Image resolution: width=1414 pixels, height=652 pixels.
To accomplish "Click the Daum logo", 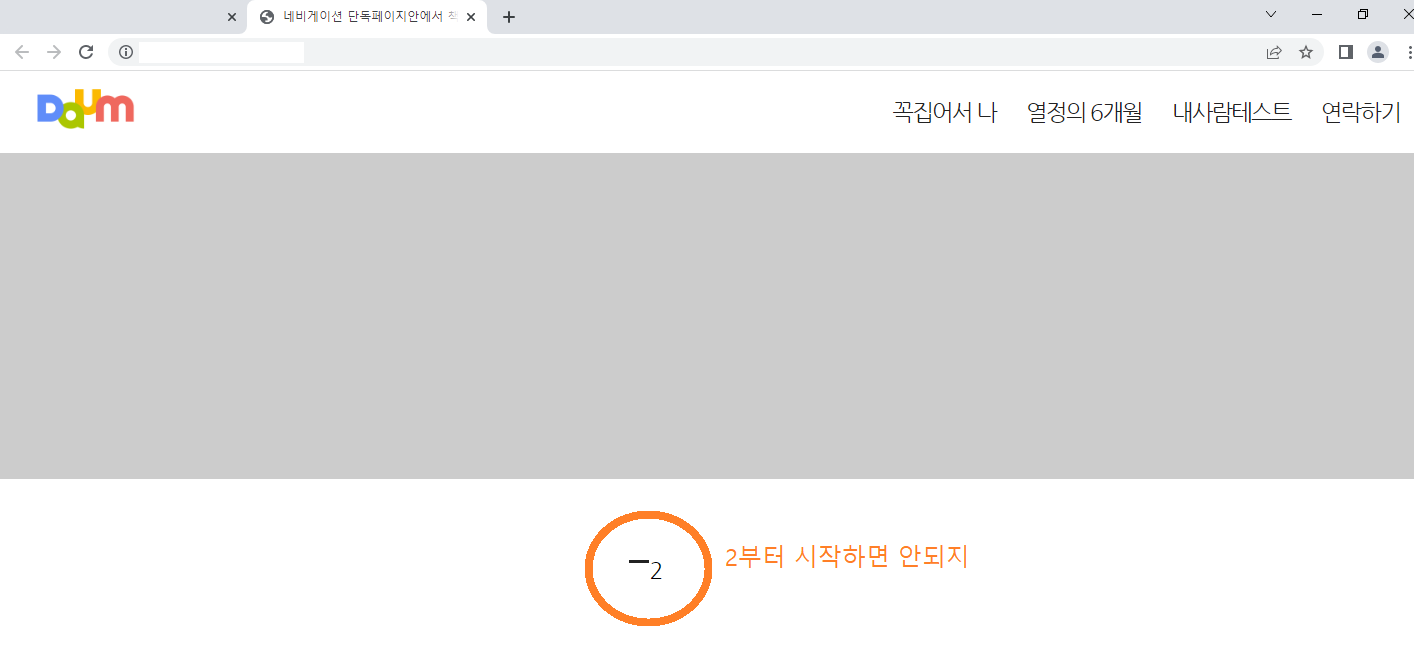I will click(x=85, y=109).
